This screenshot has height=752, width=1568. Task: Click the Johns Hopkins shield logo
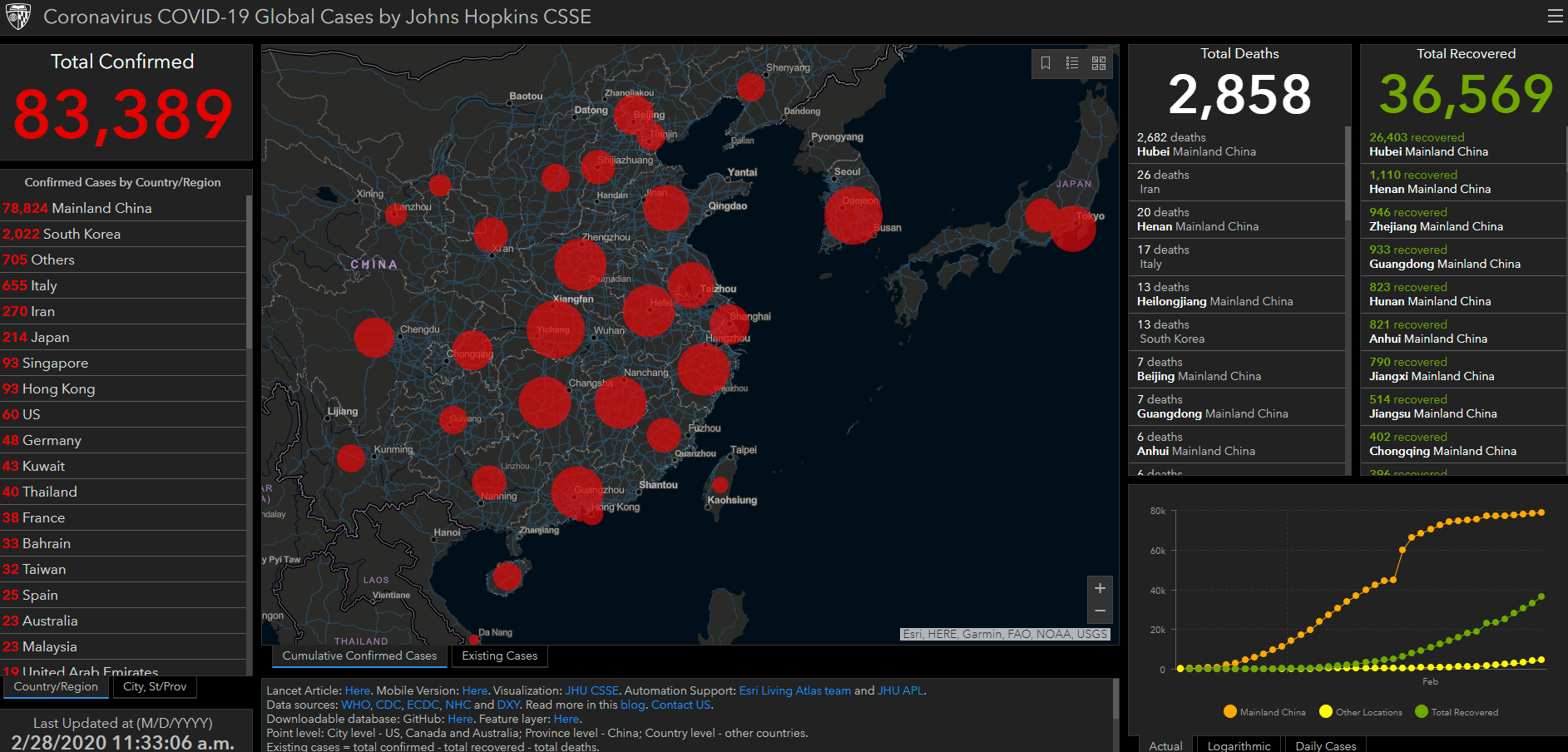(x=17, y=17)
